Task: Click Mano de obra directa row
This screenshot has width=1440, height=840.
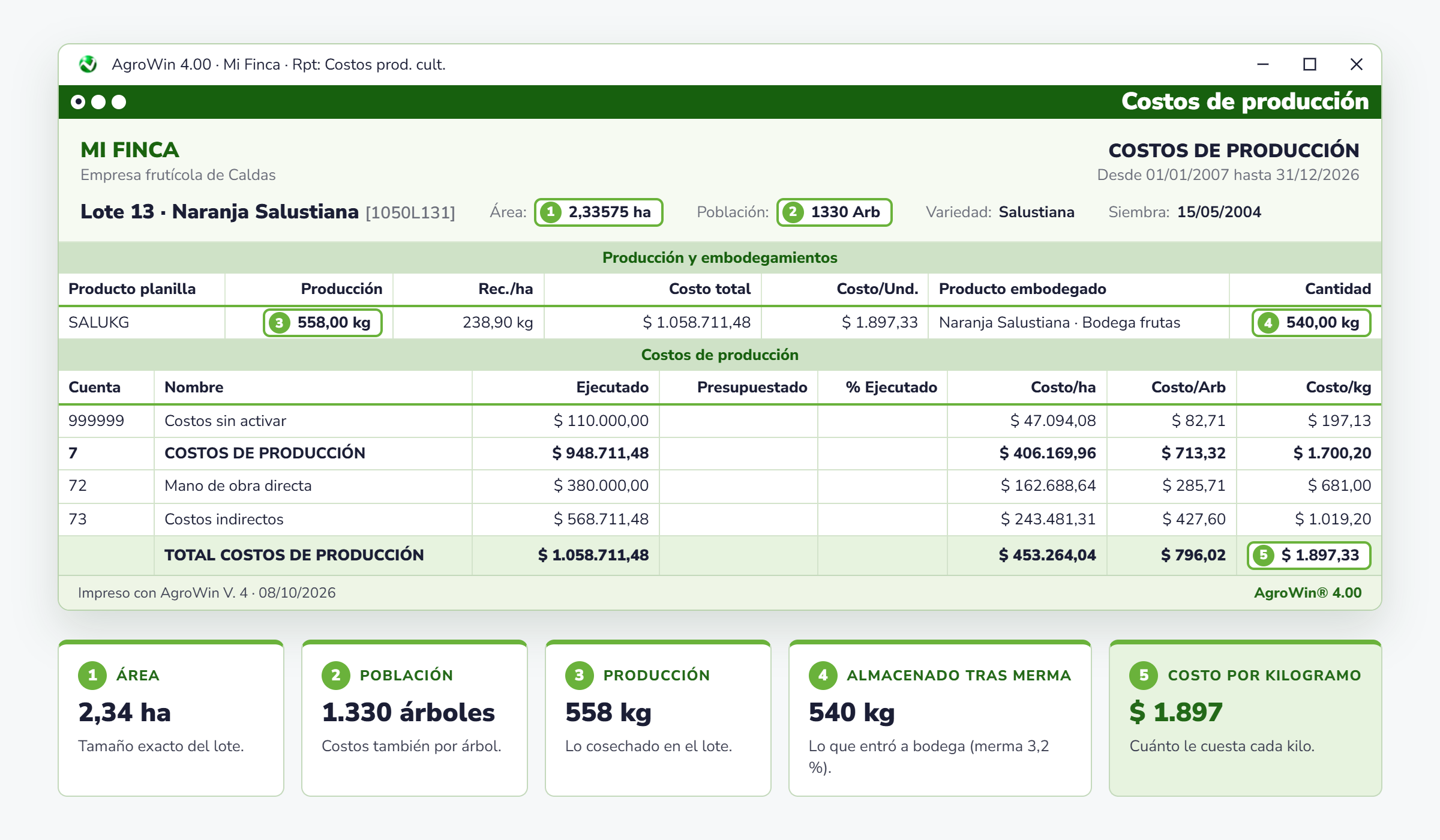Action: point(720,486)
